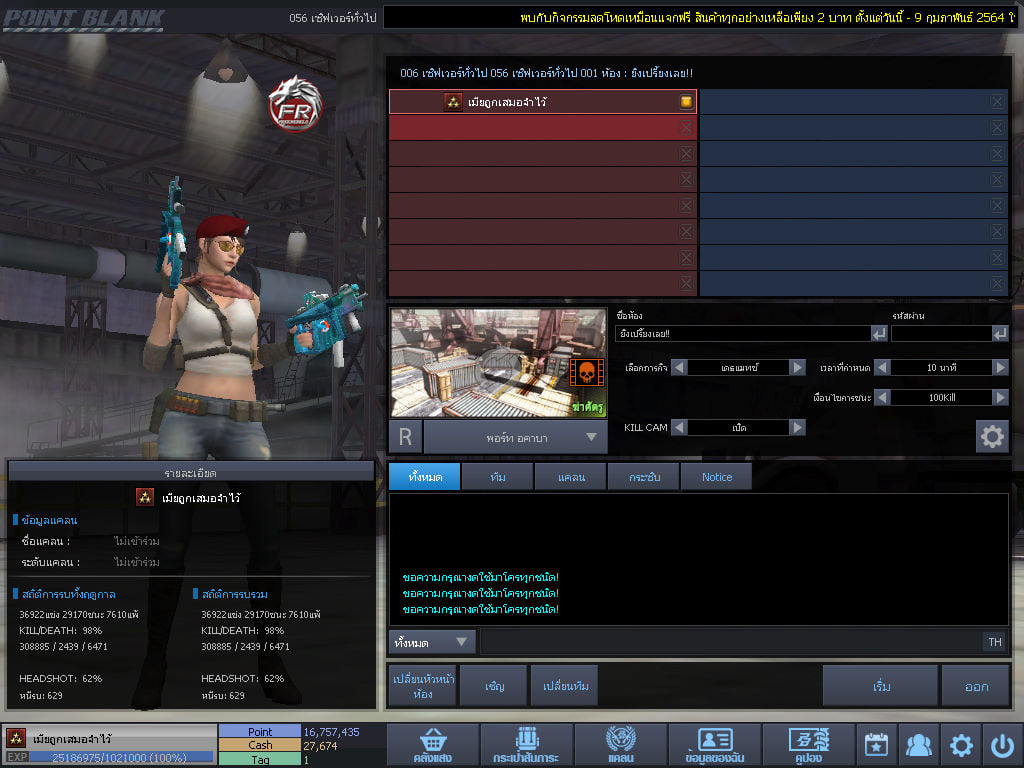
Task: Toggle KILL CAM with right arrow
Action: (x=797, y=427)
